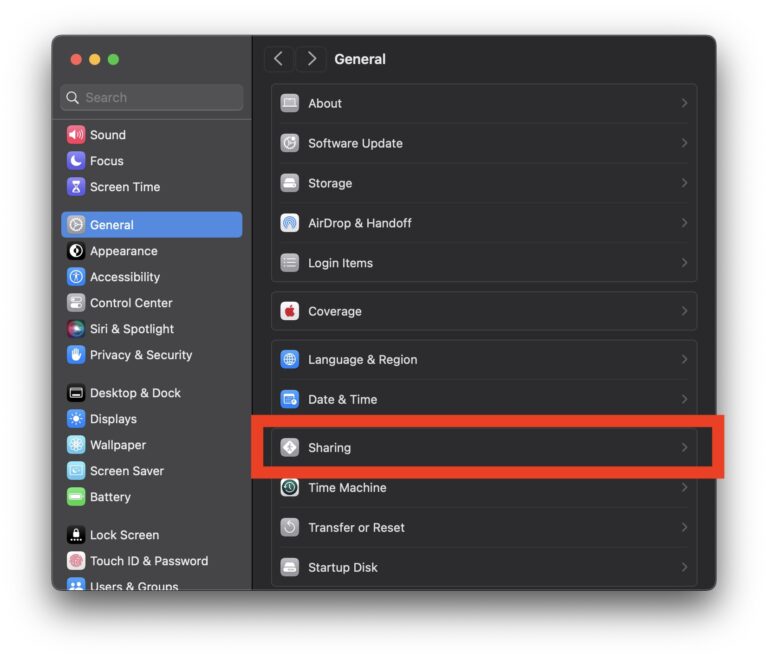
Task: Click the Startup Disk chevron
Action: pyautogui.click(x=684, y=567)
